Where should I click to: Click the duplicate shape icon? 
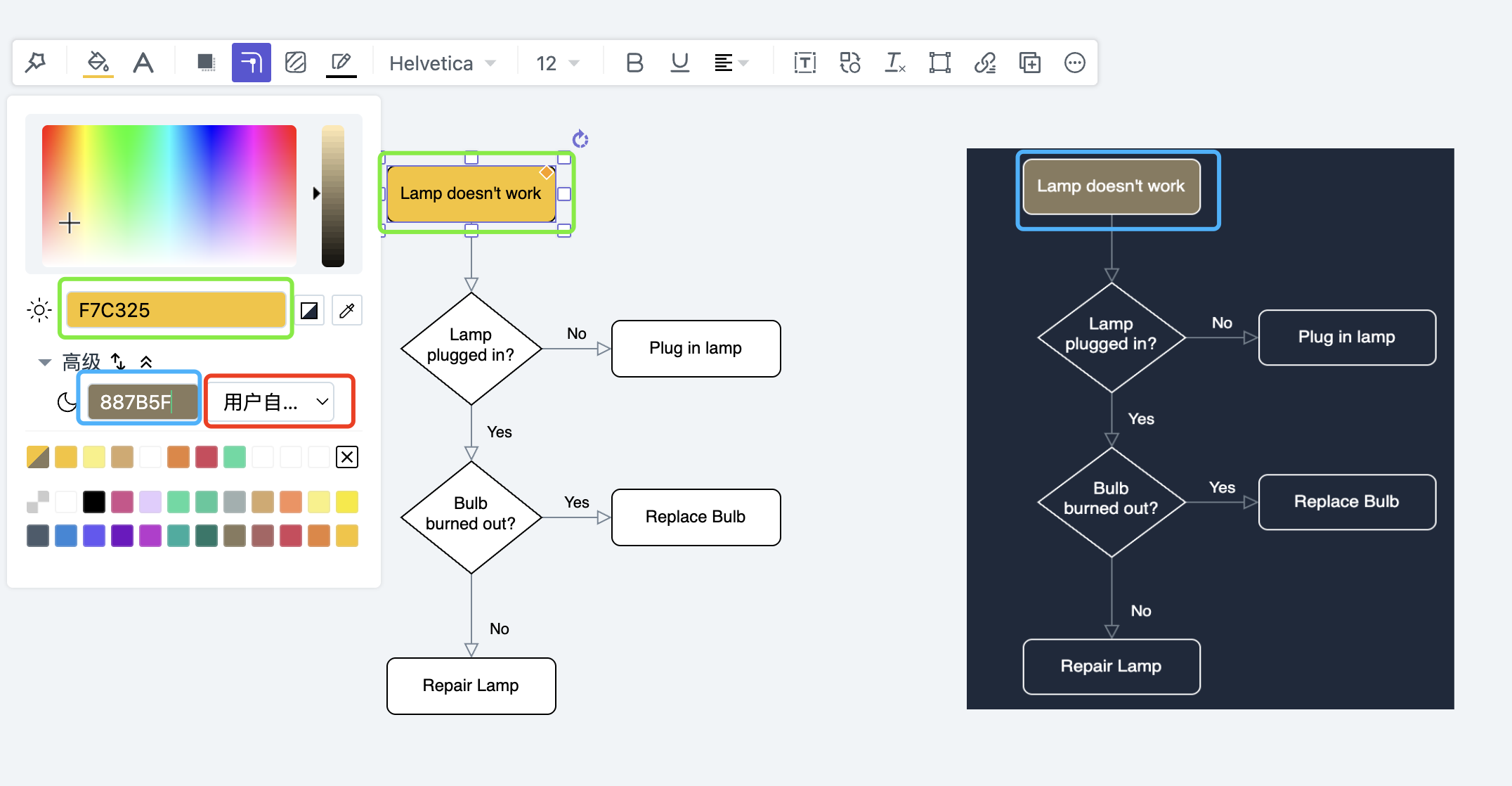click(x=1029, y=63)
